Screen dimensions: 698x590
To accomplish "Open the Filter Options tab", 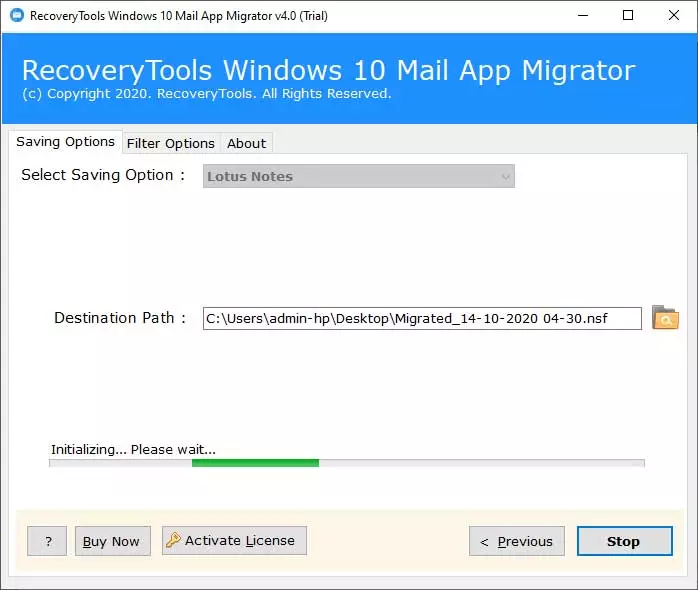I will click(x=170, y=143).
